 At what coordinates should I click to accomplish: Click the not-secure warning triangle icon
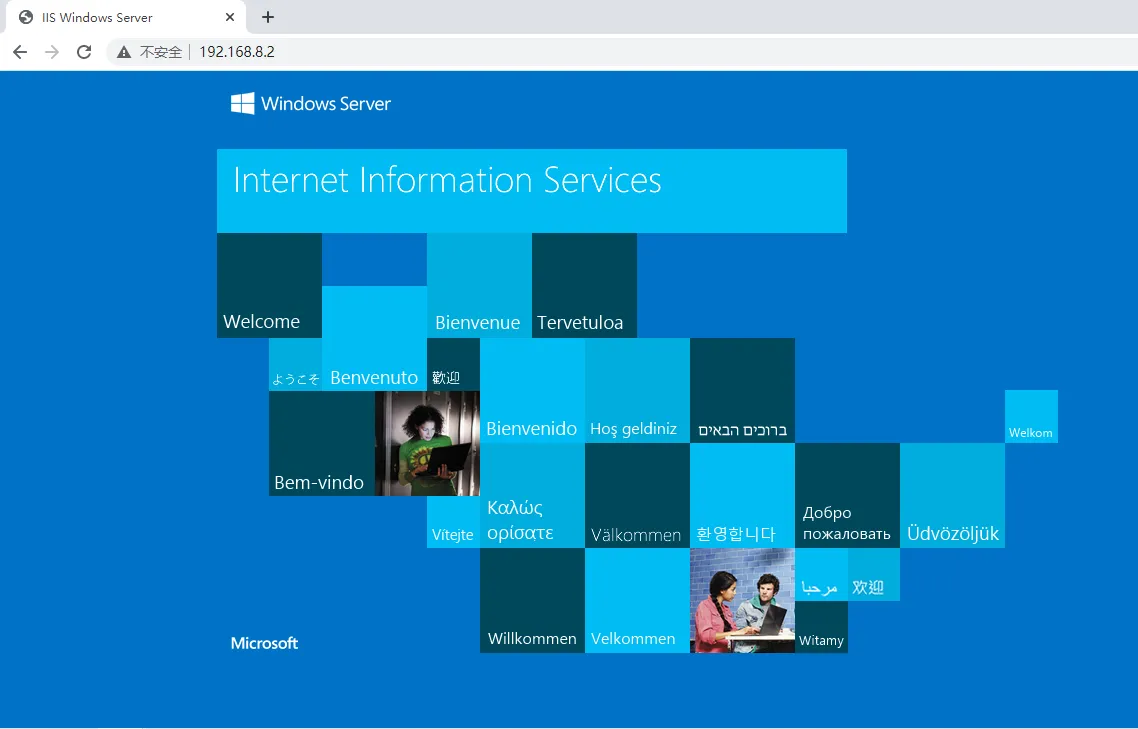pyautogui.click(x=124, y=52)
